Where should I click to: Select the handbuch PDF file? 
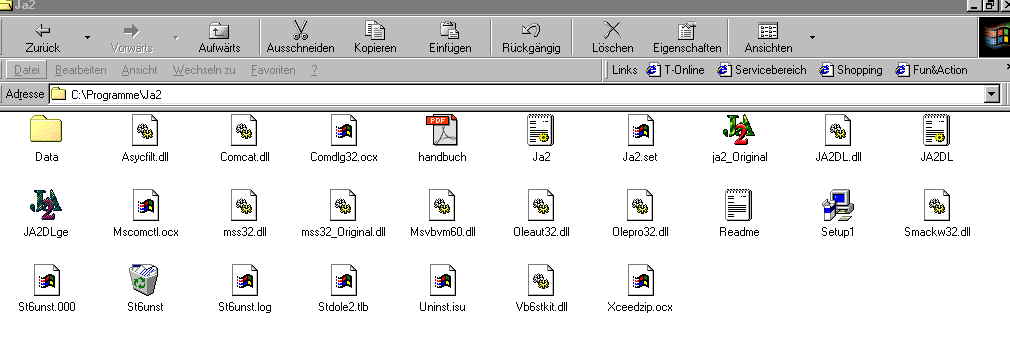[442, 138]
